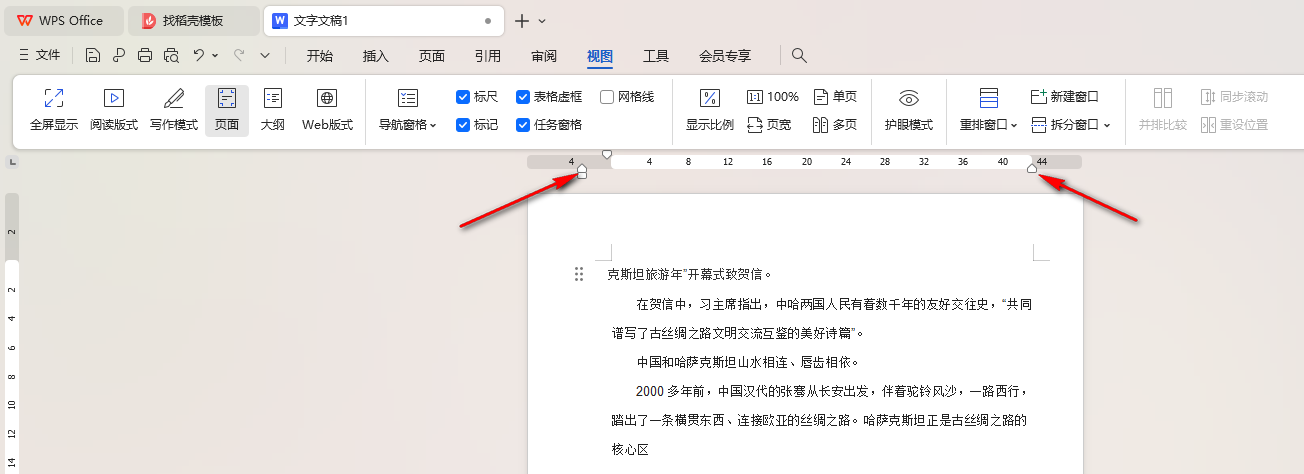Switch to reading layout view
1304x474 pixels.
pos(114,110)
